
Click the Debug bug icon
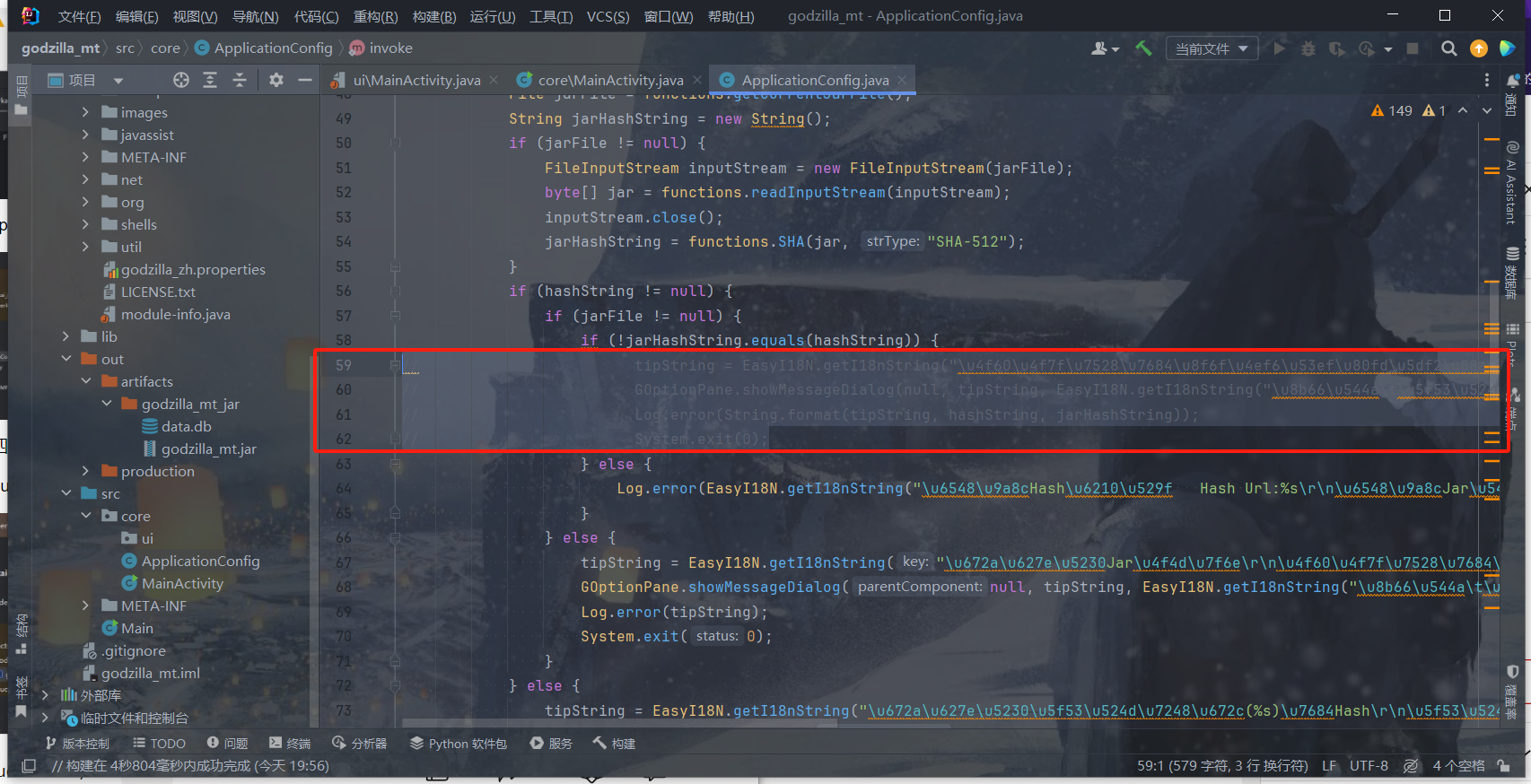pyautogui.click(x=1308, y=48)
